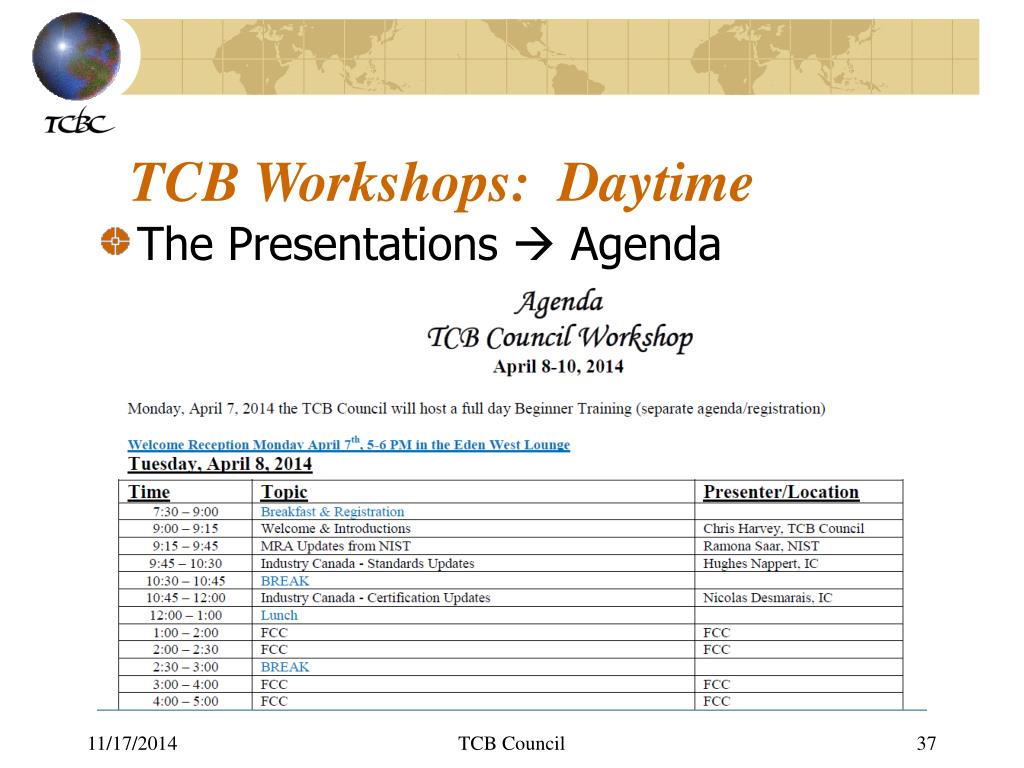The height and width of the screenshot is (768, 1024).
Task: Click the '2:00 – 2:30' time cell
Action: [185, 649]
